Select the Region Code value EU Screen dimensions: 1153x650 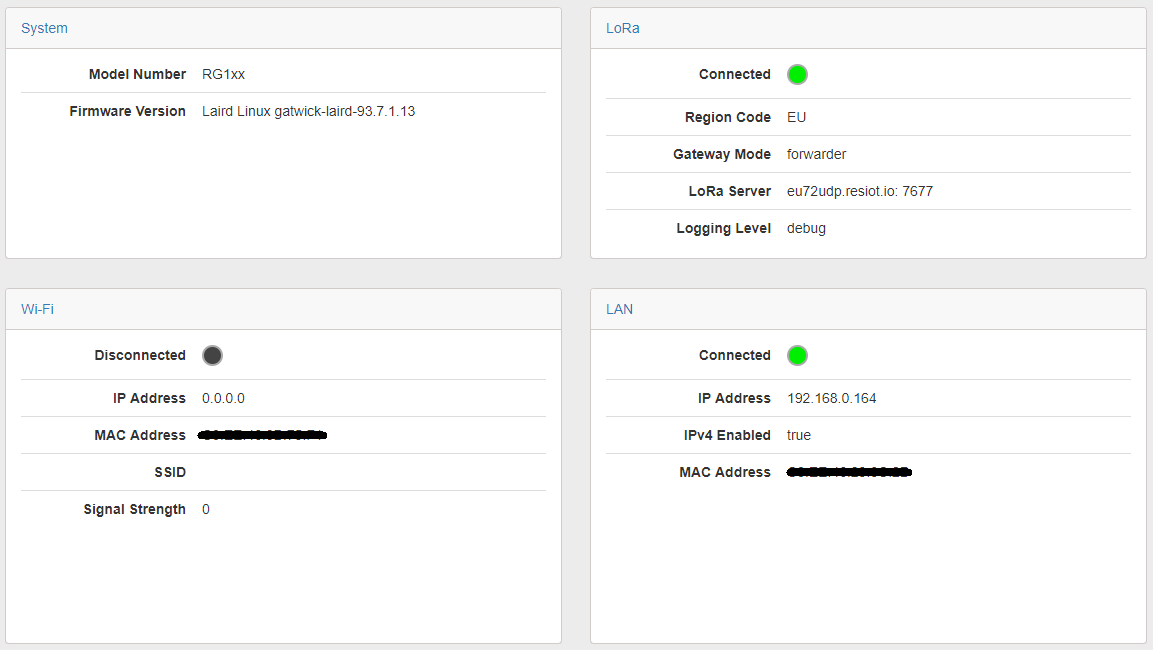click(x=796, y=117)
